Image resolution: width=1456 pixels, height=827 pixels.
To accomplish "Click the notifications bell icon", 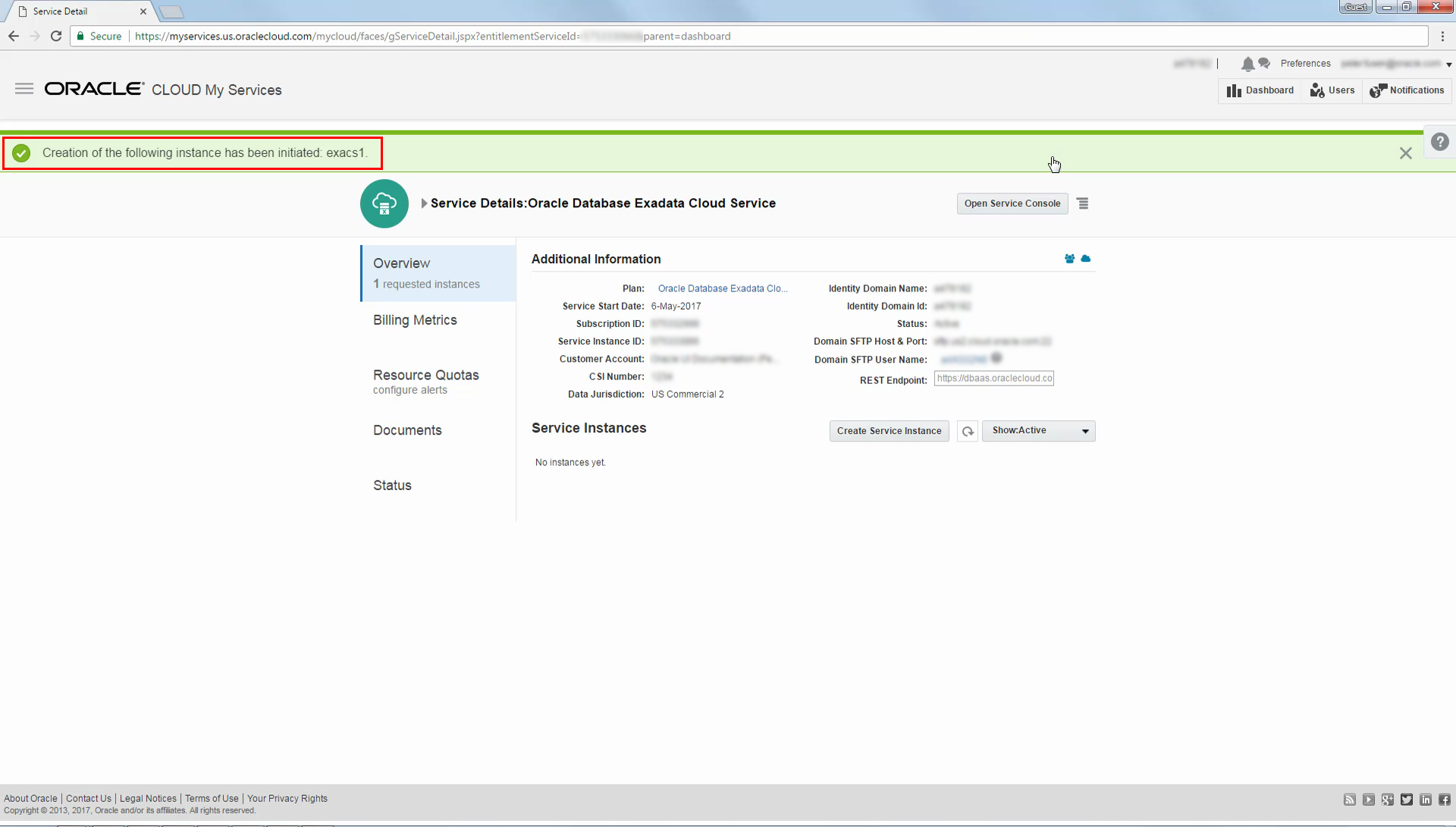I will pyautogui.click(x=1247, y=64).
